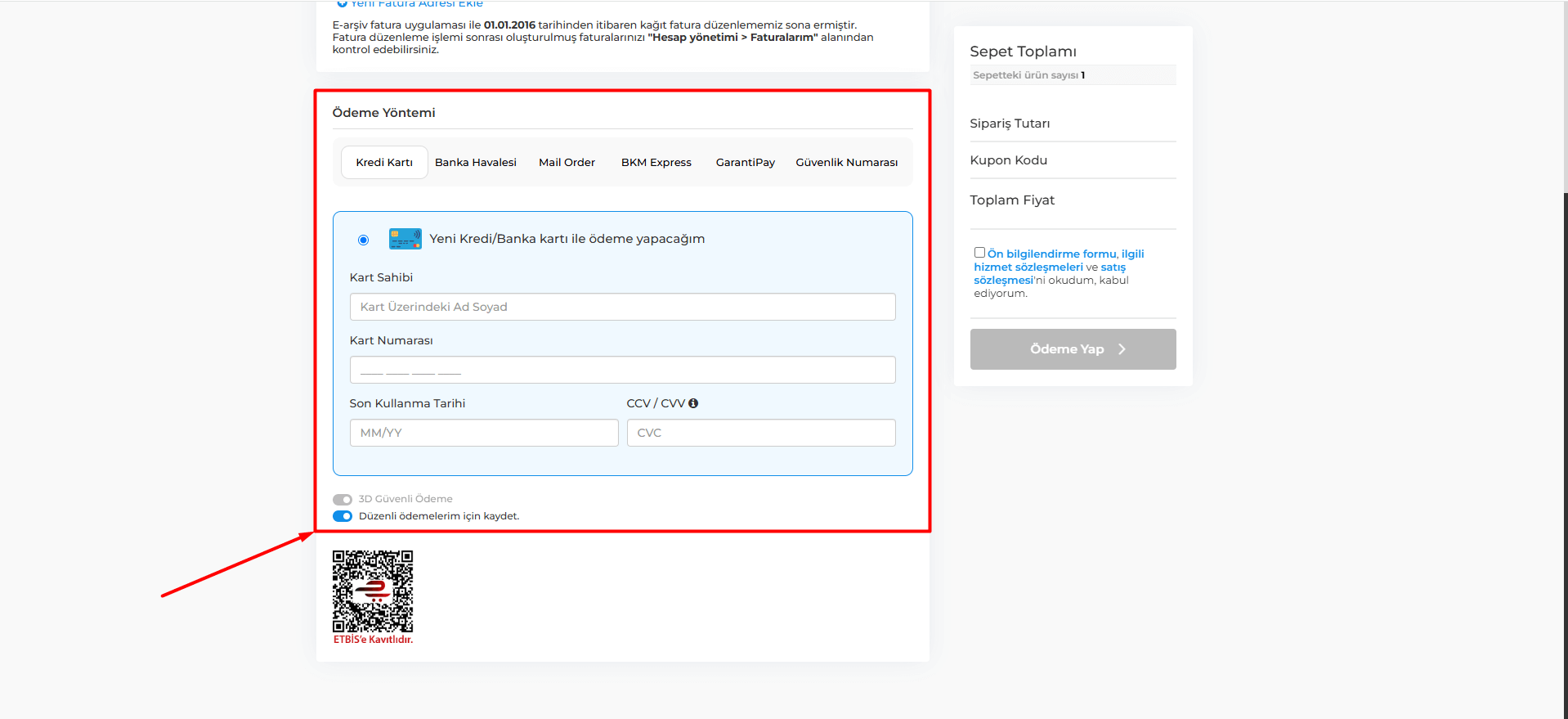Screen dimensions: 1568x719
Task: Choose the BKM Express payment tab
Action: (656, 162)
